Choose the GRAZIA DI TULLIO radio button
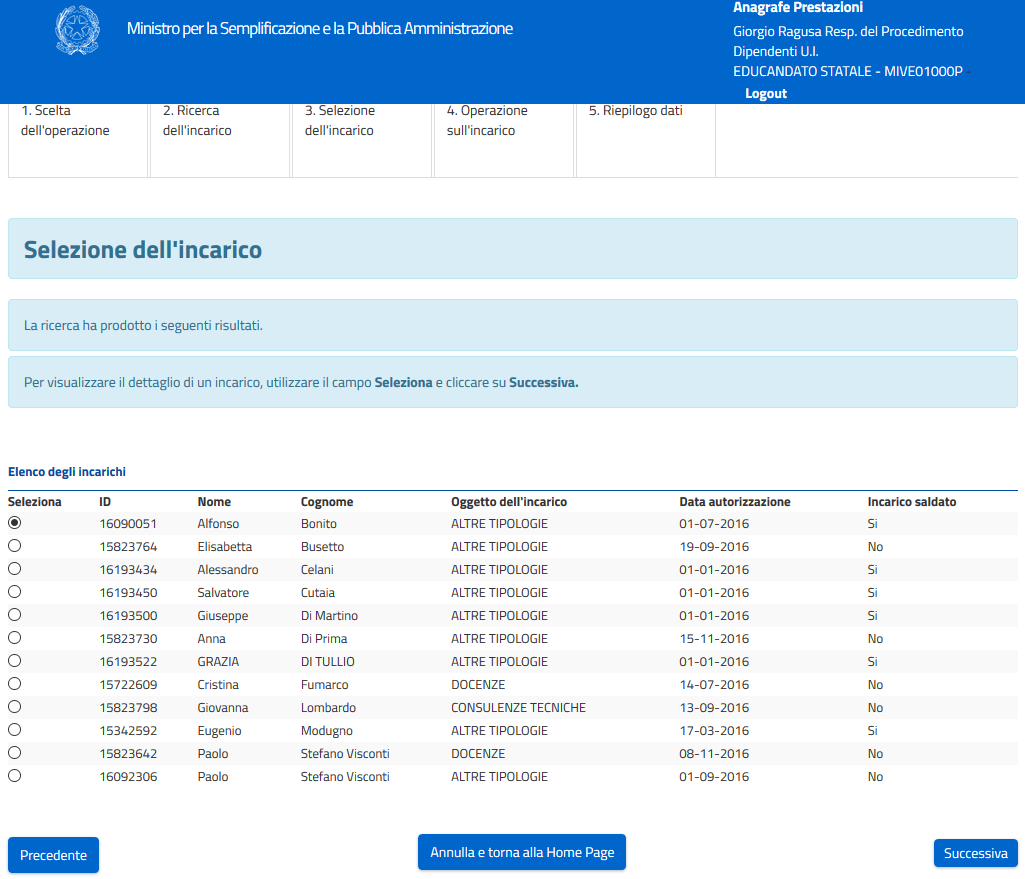Viewport: 1025px width, 879px height. tap(15, 661)
